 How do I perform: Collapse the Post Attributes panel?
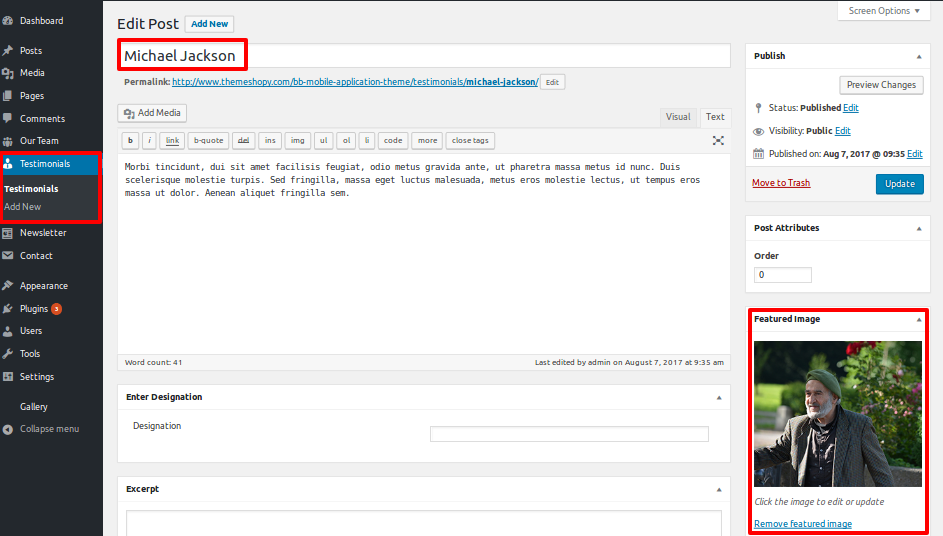(918, 228)
